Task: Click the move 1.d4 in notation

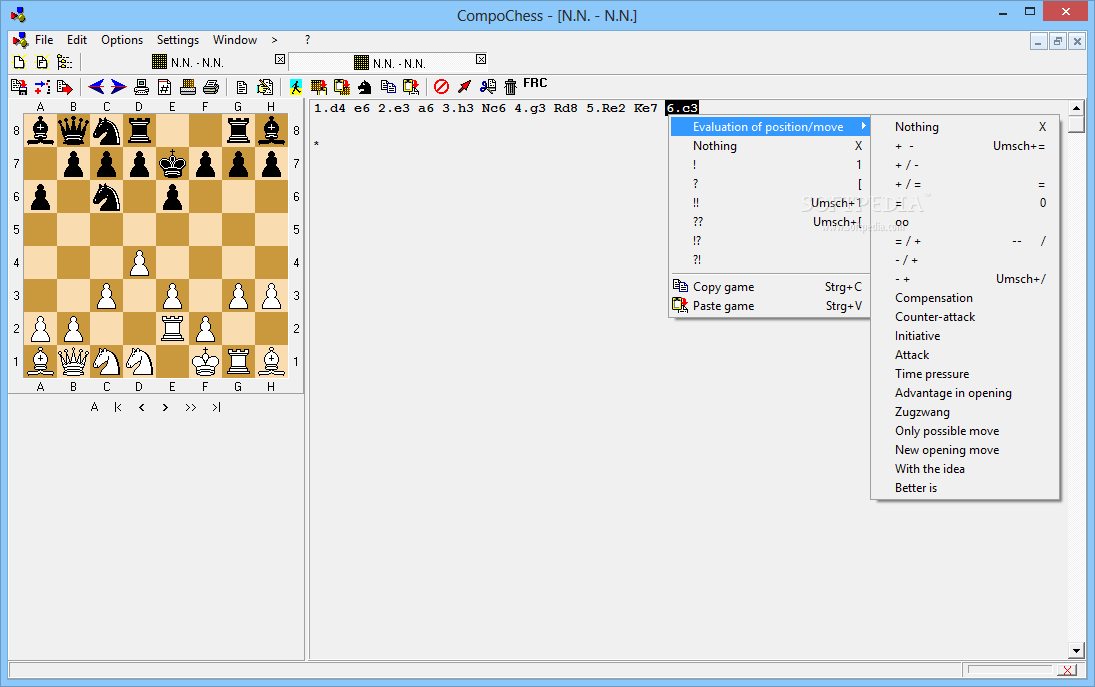Action: pyautogui.click(x=330, y=108)
